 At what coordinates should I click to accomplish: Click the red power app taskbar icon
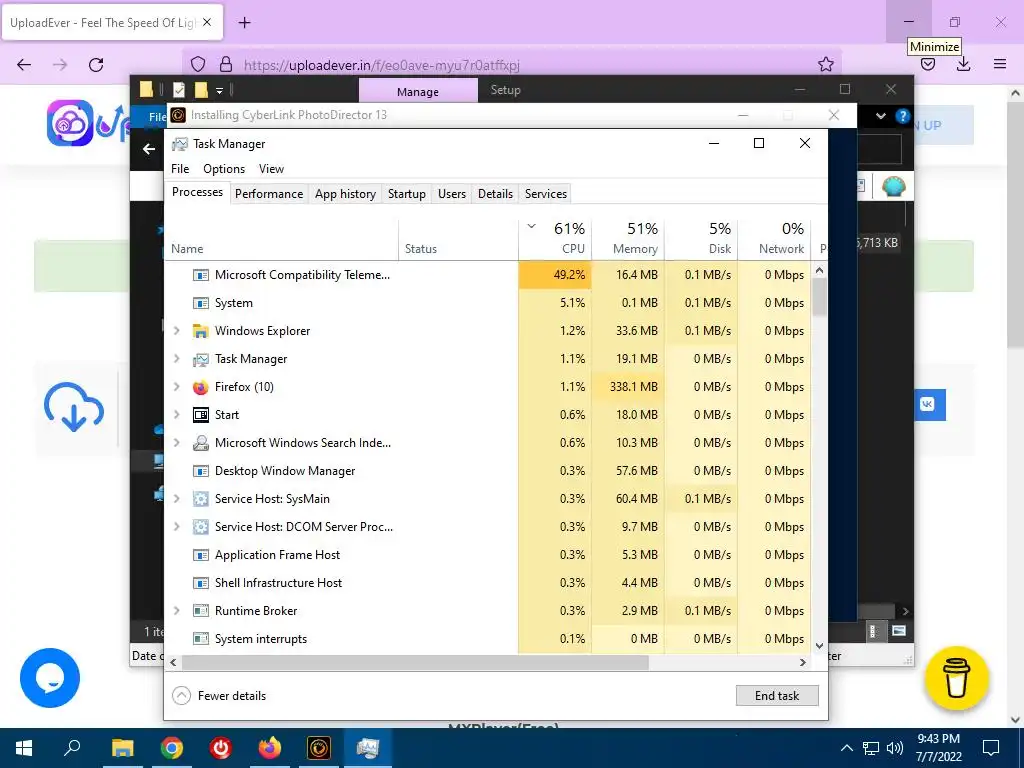point(221,748)
